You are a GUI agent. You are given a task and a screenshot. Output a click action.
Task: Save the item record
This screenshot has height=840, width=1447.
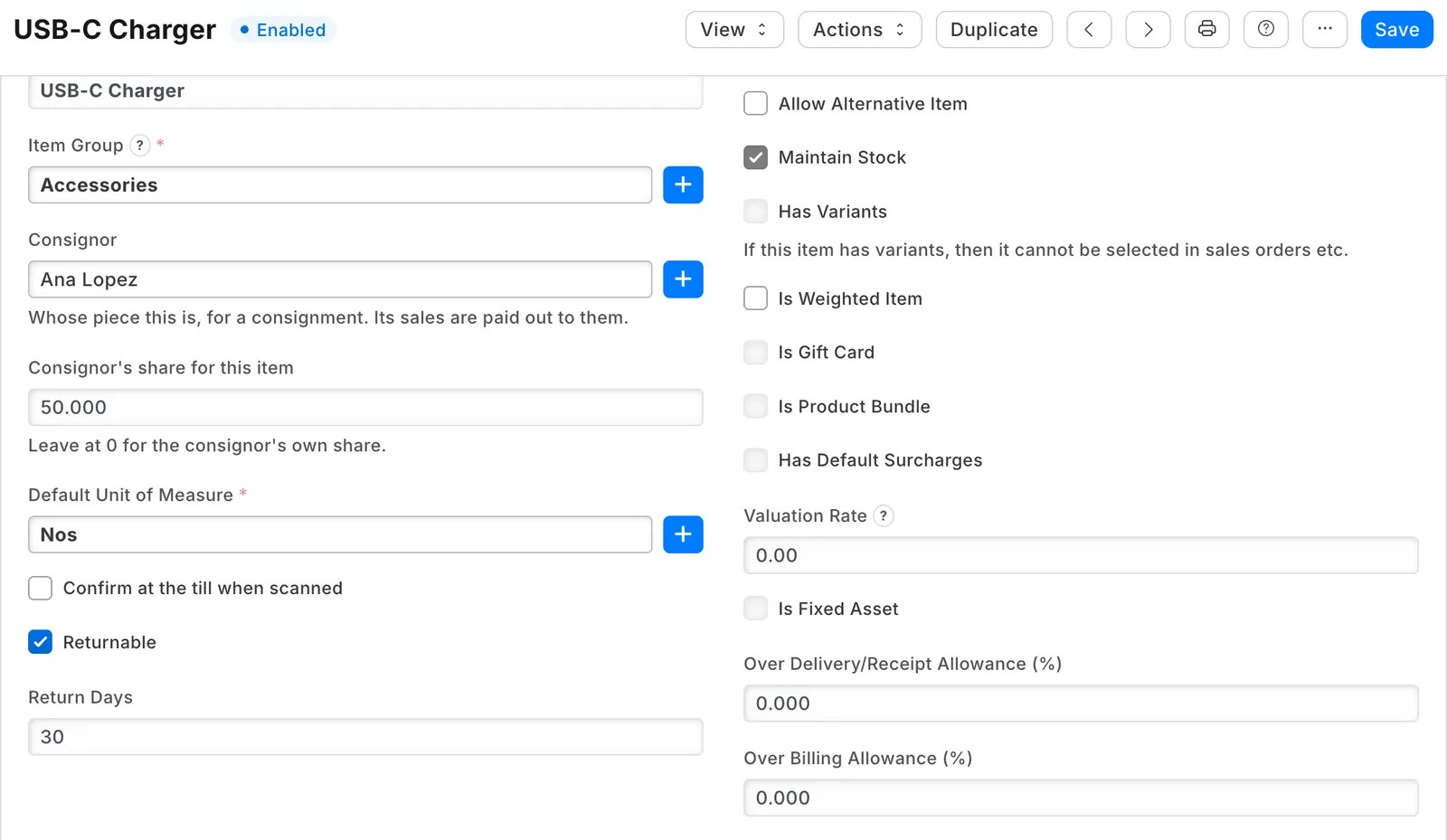1396,30
